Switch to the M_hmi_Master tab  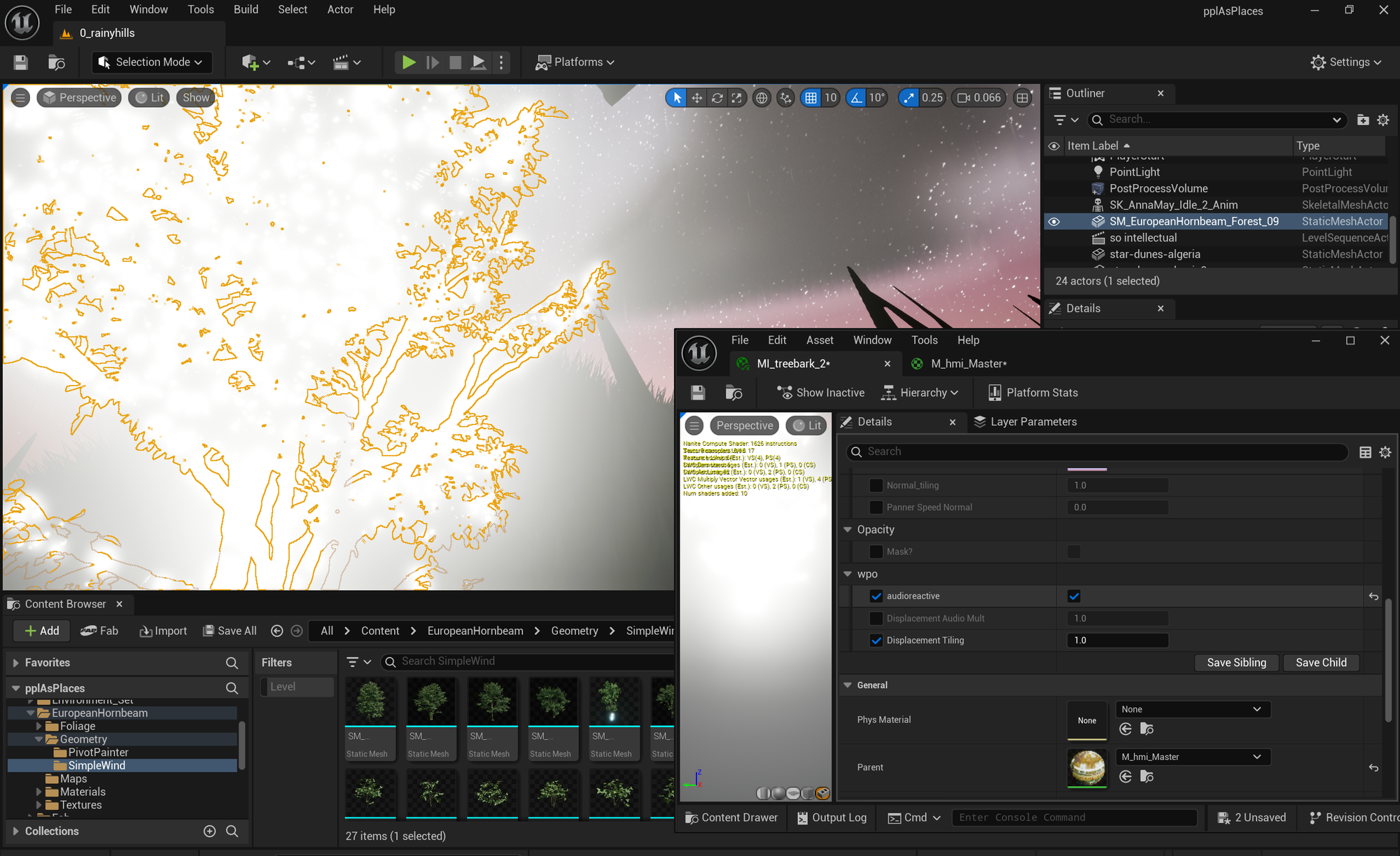click(968, 364)
